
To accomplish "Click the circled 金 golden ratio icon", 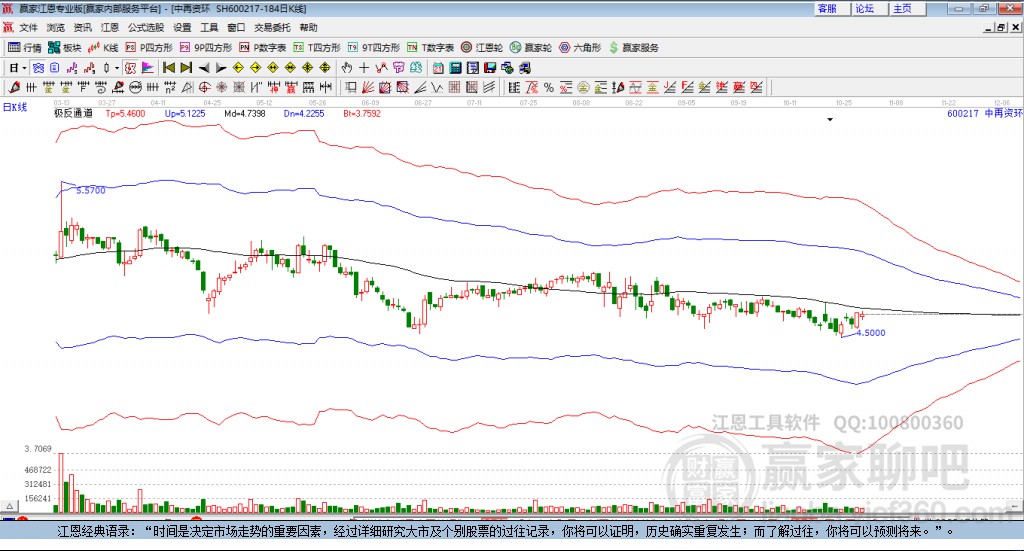I will pyautogui.click(x=583, y=87).
